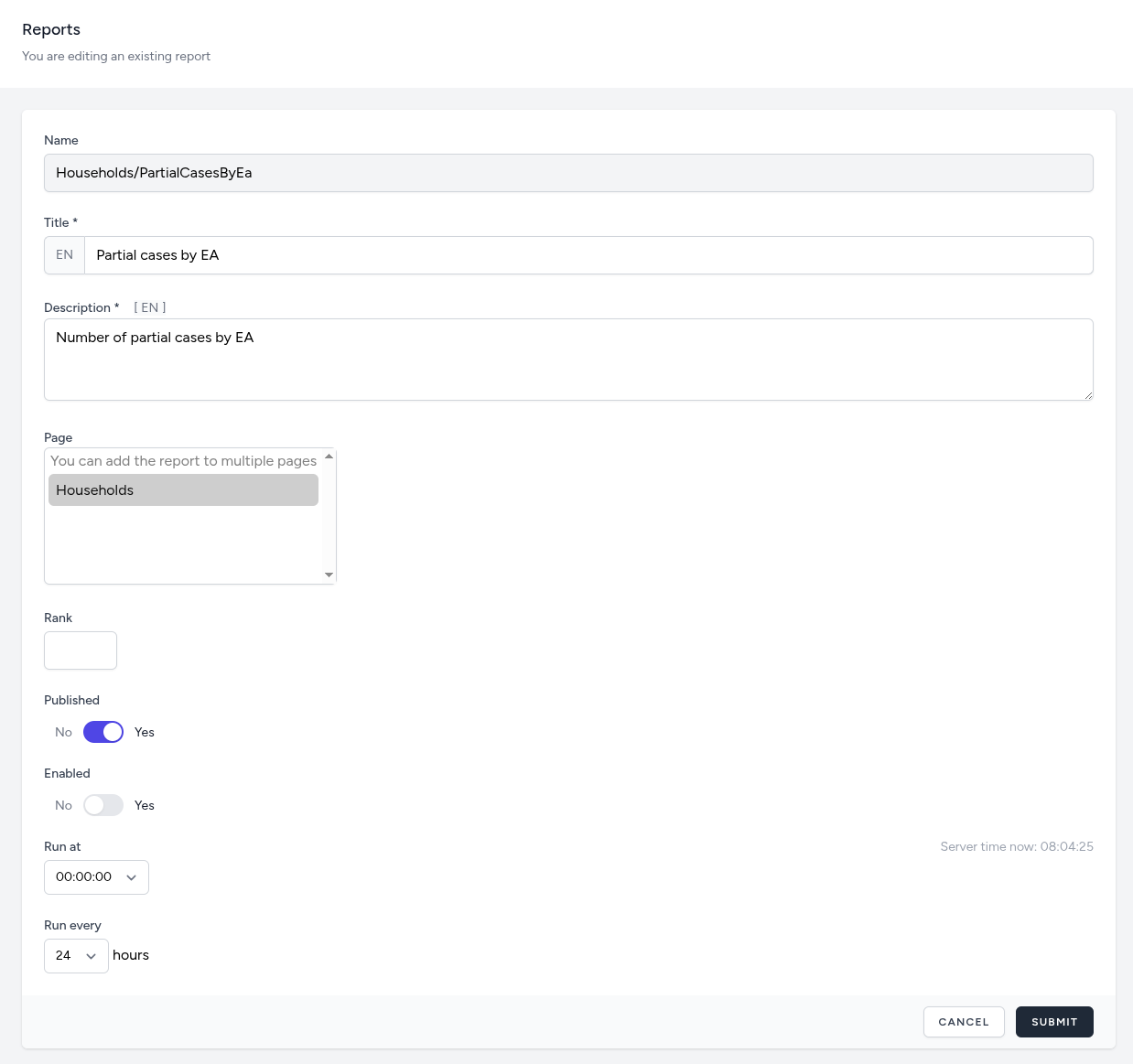The width and height of the screenshot is (1133, 1064).
Task: Turn off the Published toggle switch
Action: (x=103, y=732)
